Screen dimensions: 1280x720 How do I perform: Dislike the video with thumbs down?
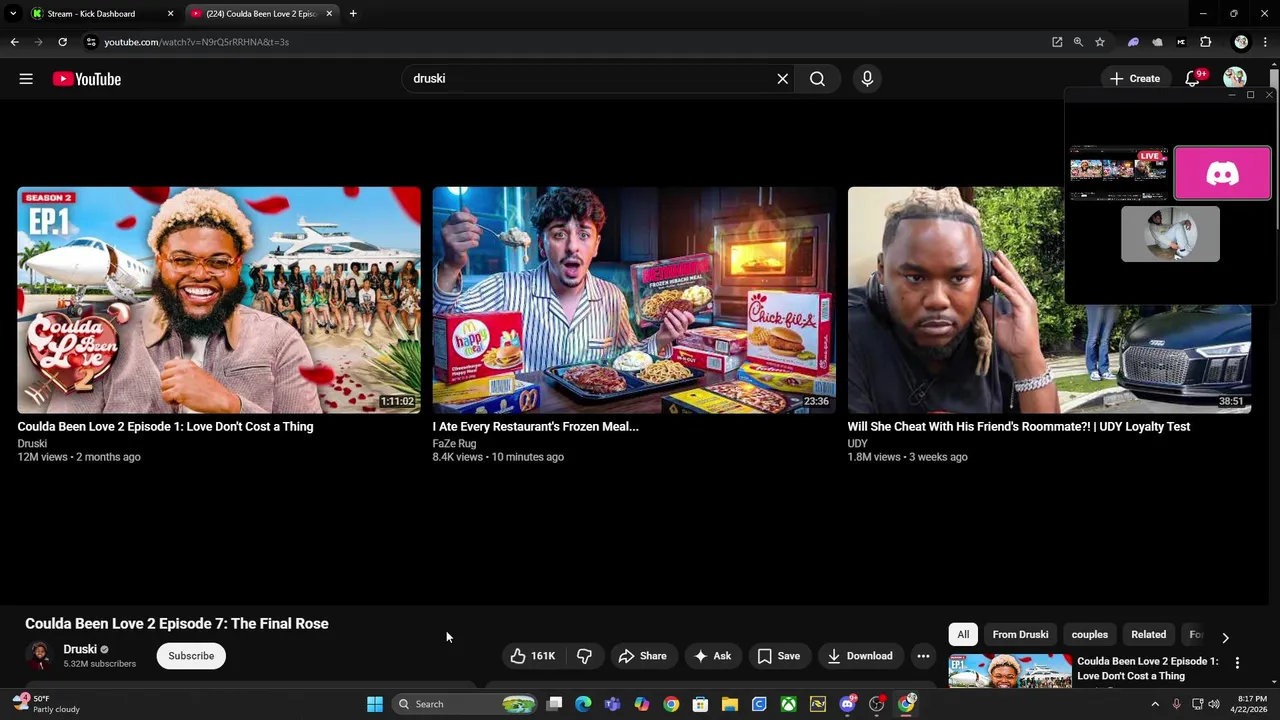pos(584,656)
